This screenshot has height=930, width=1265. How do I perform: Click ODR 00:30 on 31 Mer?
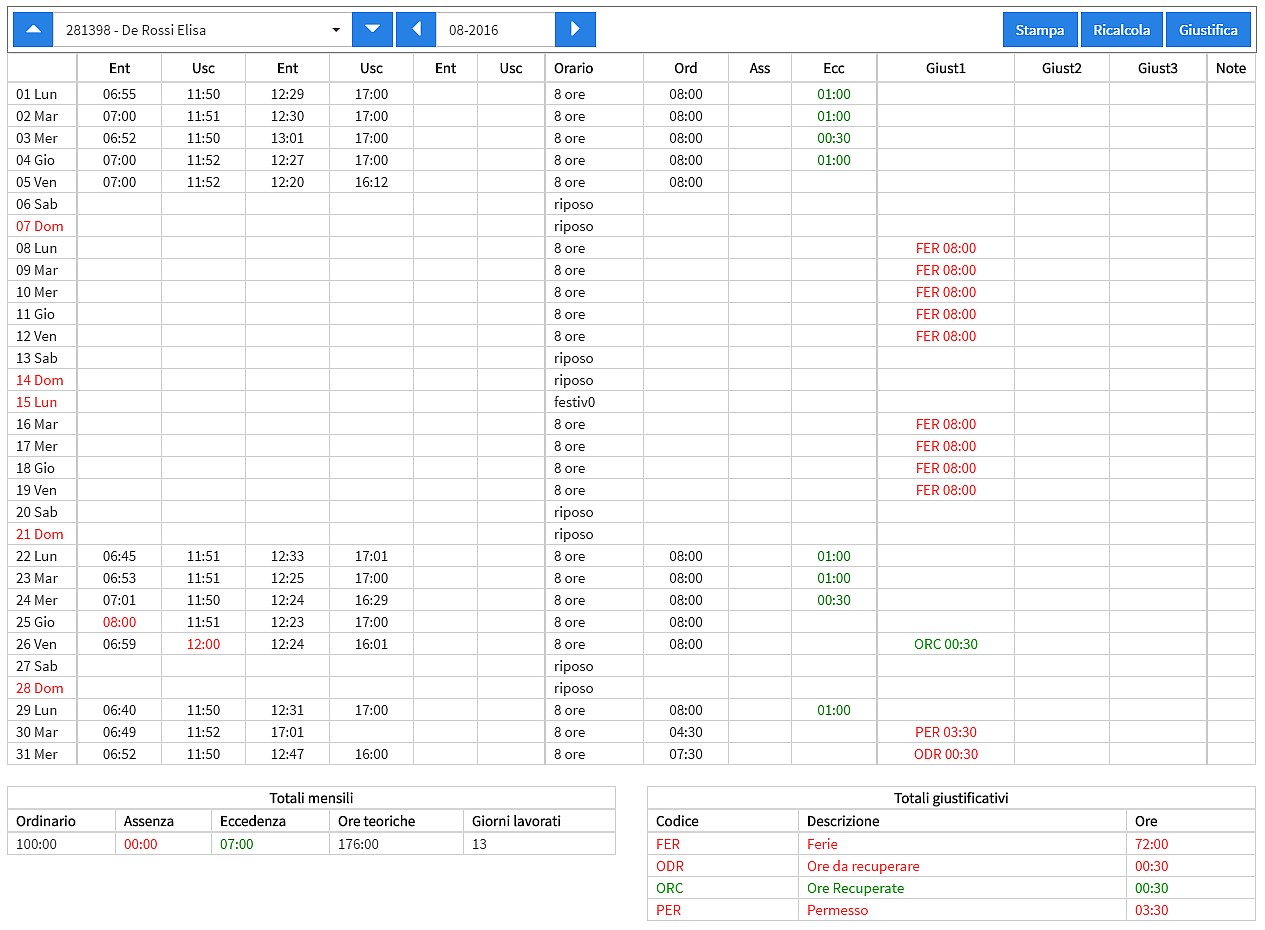(x=946, y=754)
